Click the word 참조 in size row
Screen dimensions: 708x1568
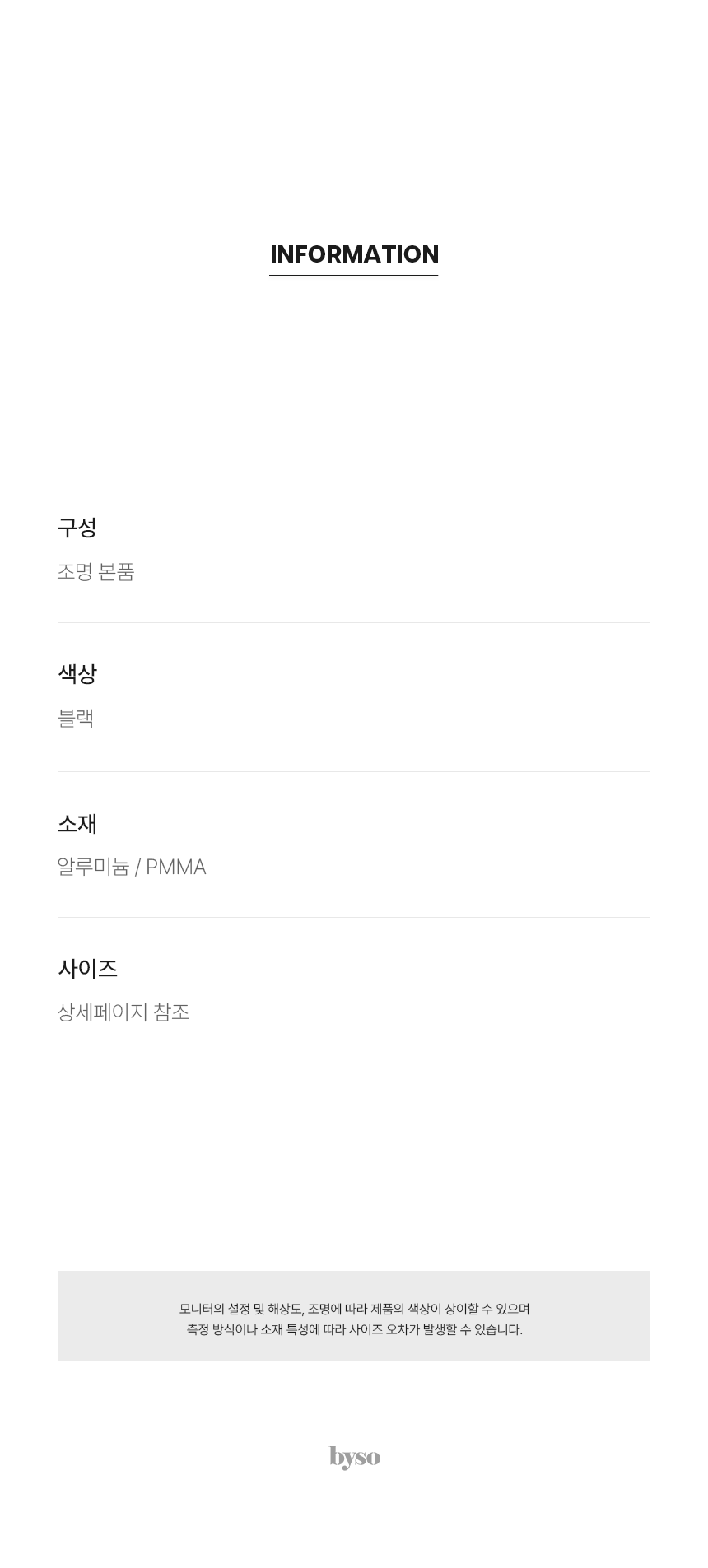point(171,1012)
